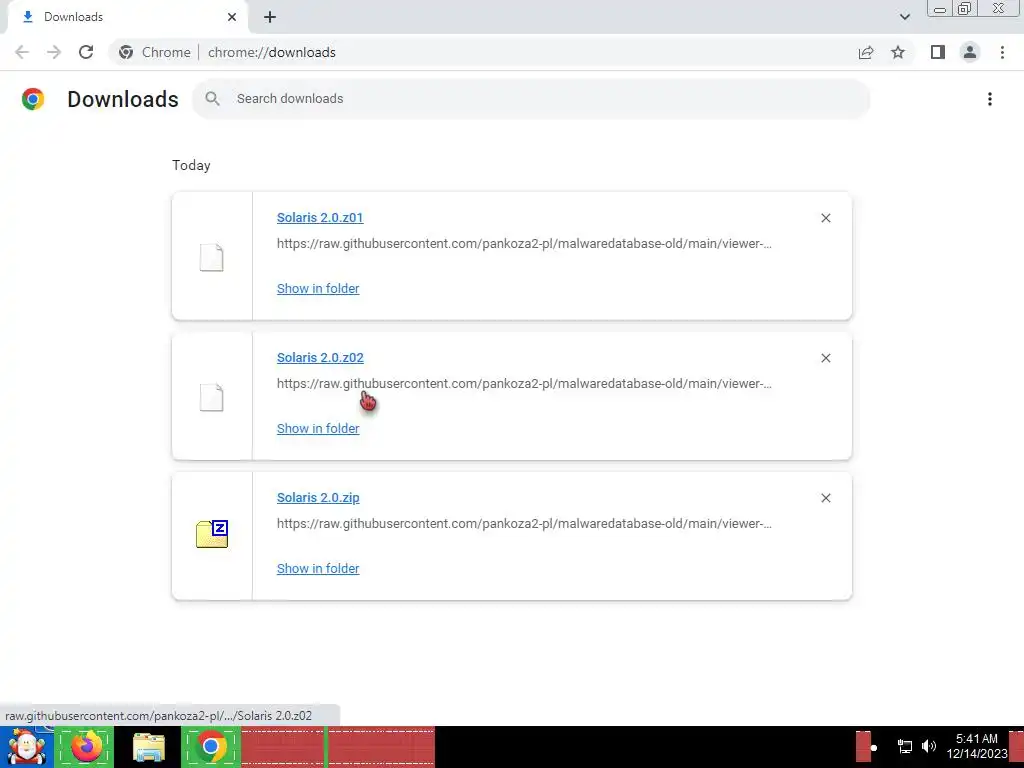Show Solaris 2.0.z02 in folder
The height and width of the screenshot is (768, 1024).
tap(318, 428)
